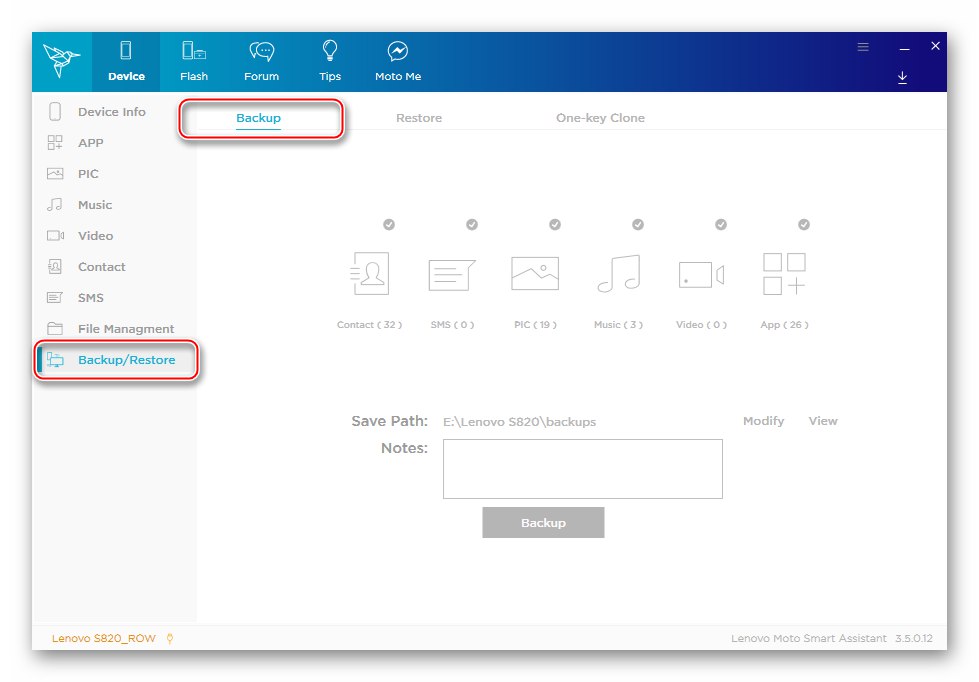
Task: Select Contact in the sidebar
Action: pyautogui.click(x=114, y=267)
